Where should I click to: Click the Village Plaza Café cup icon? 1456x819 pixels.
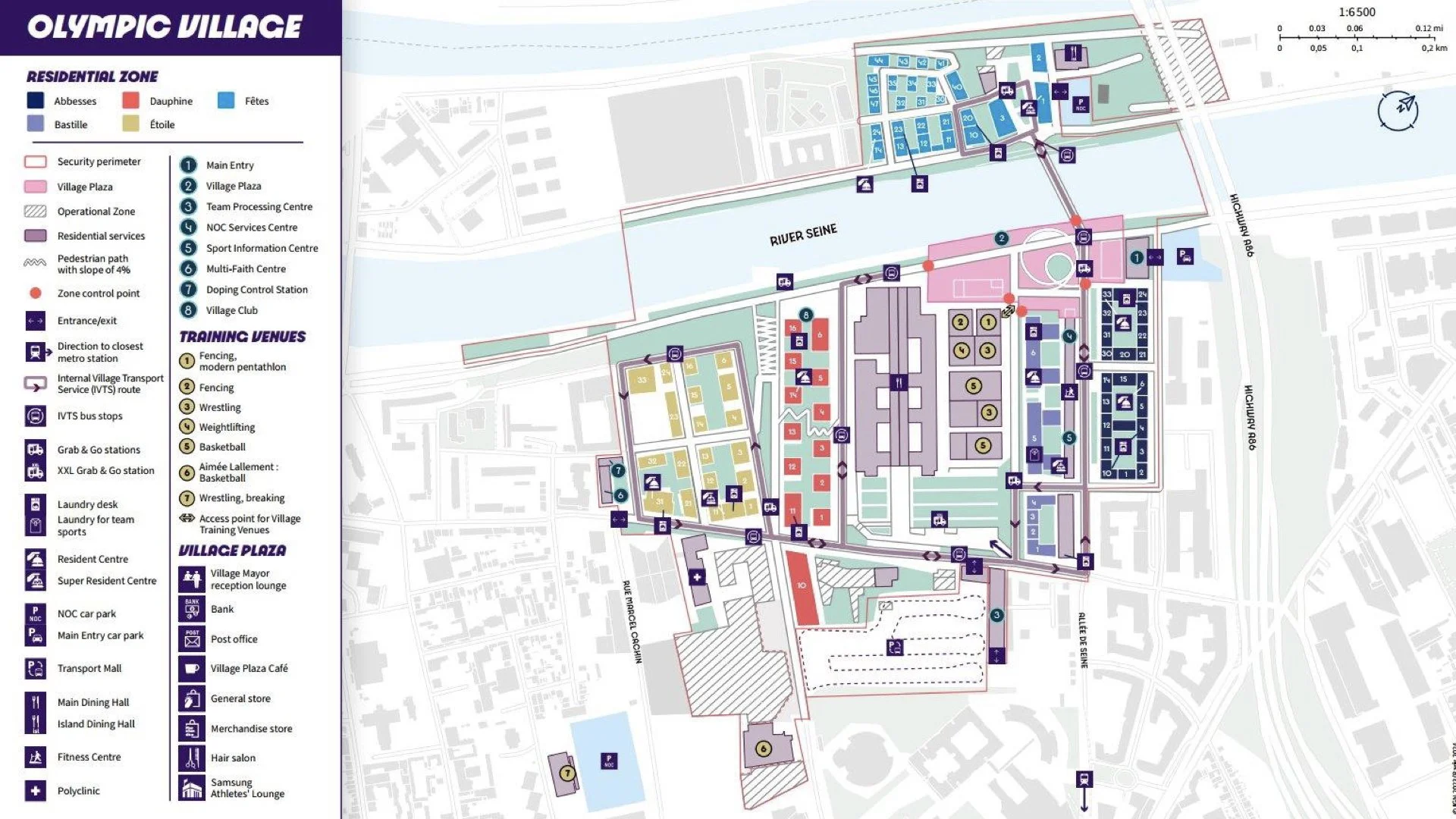pyautogui.click(x=192, y=668)
